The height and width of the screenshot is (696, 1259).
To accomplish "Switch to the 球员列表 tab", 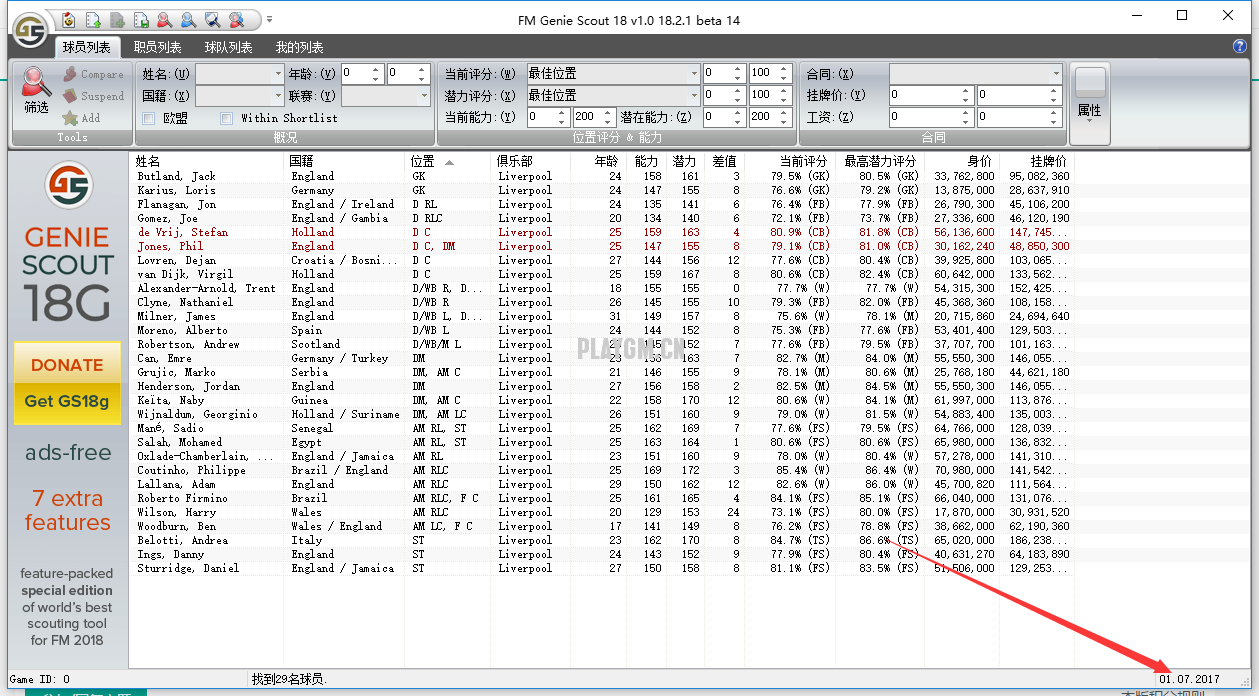I will click(86, 47).
